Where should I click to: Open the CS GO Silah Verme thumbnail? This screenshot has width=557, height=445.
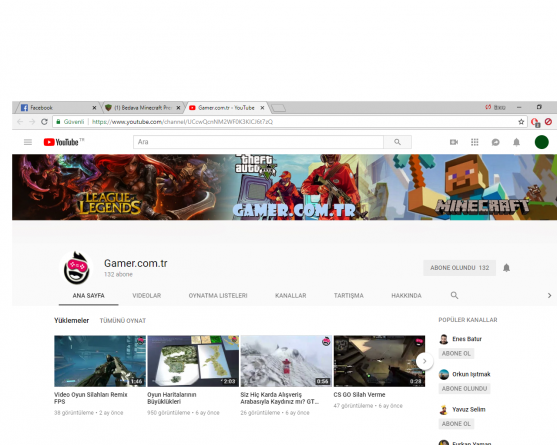[x=379, y=361]
